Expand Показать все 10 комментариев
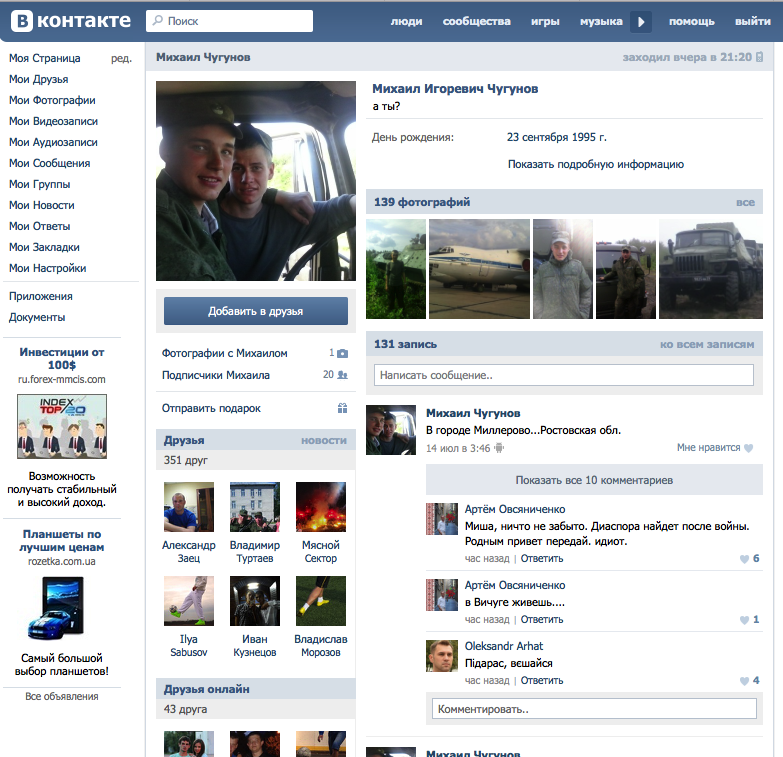 (x=593, y=480)
